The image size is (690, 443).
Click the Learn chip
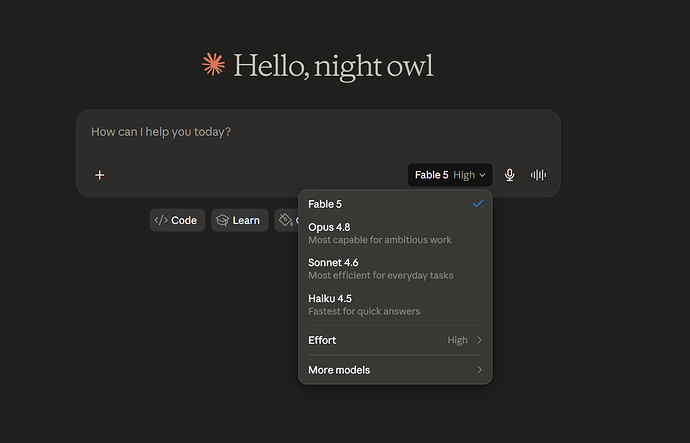(239, 220)
